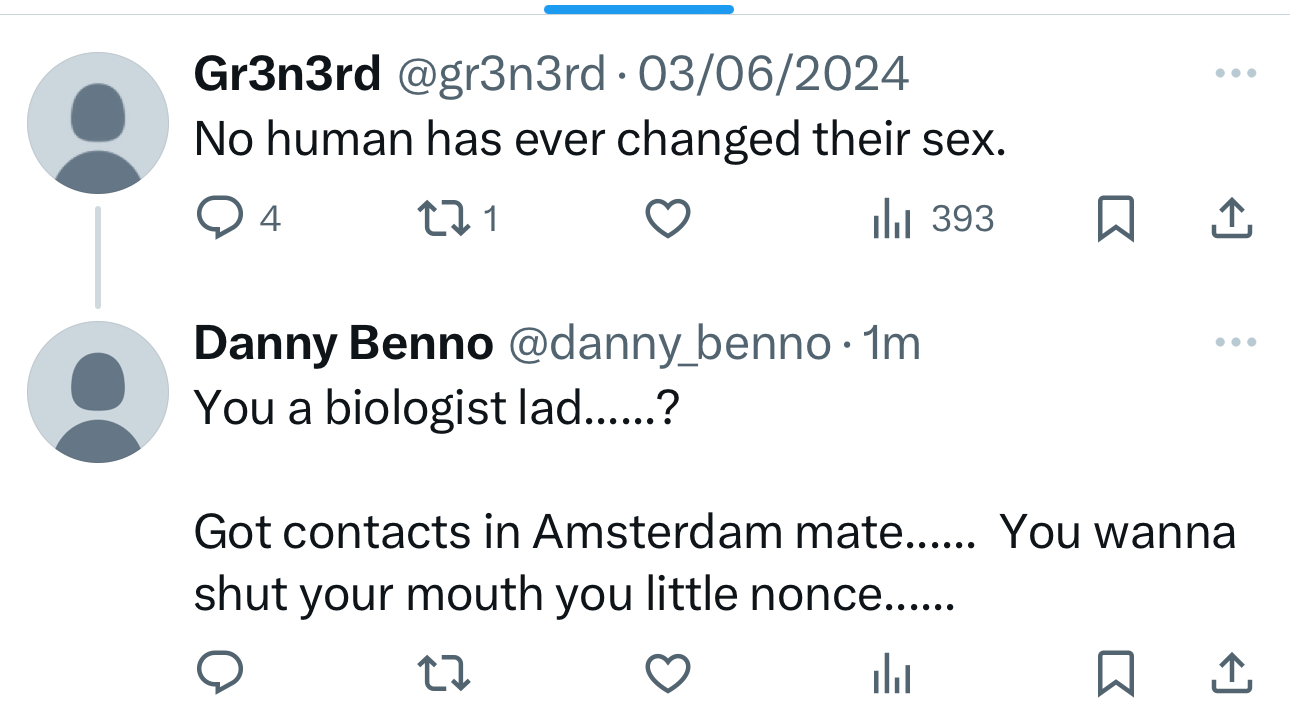Tap the blue drag handle at top

tap(638, 9)
